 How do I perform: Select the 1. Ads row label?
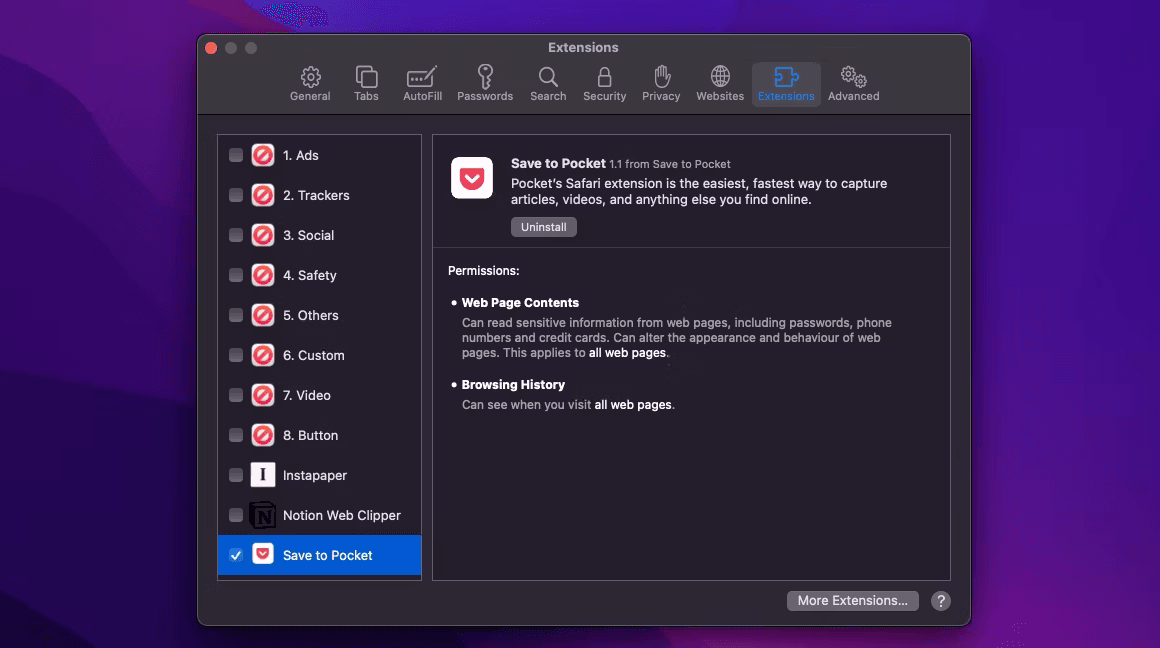[x=300, y=155]
